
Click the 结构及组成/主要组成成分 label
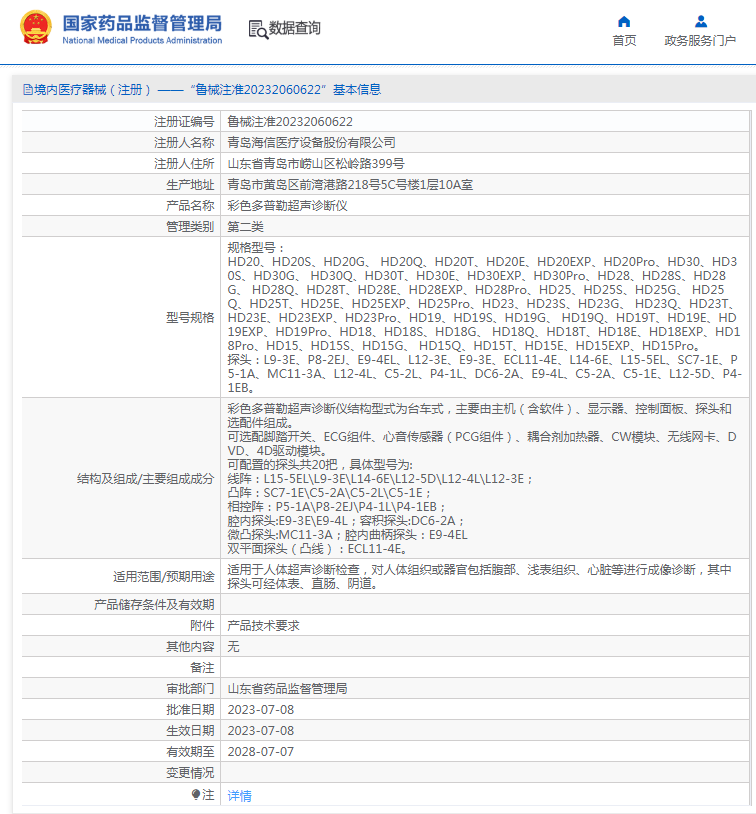point(145,479)
